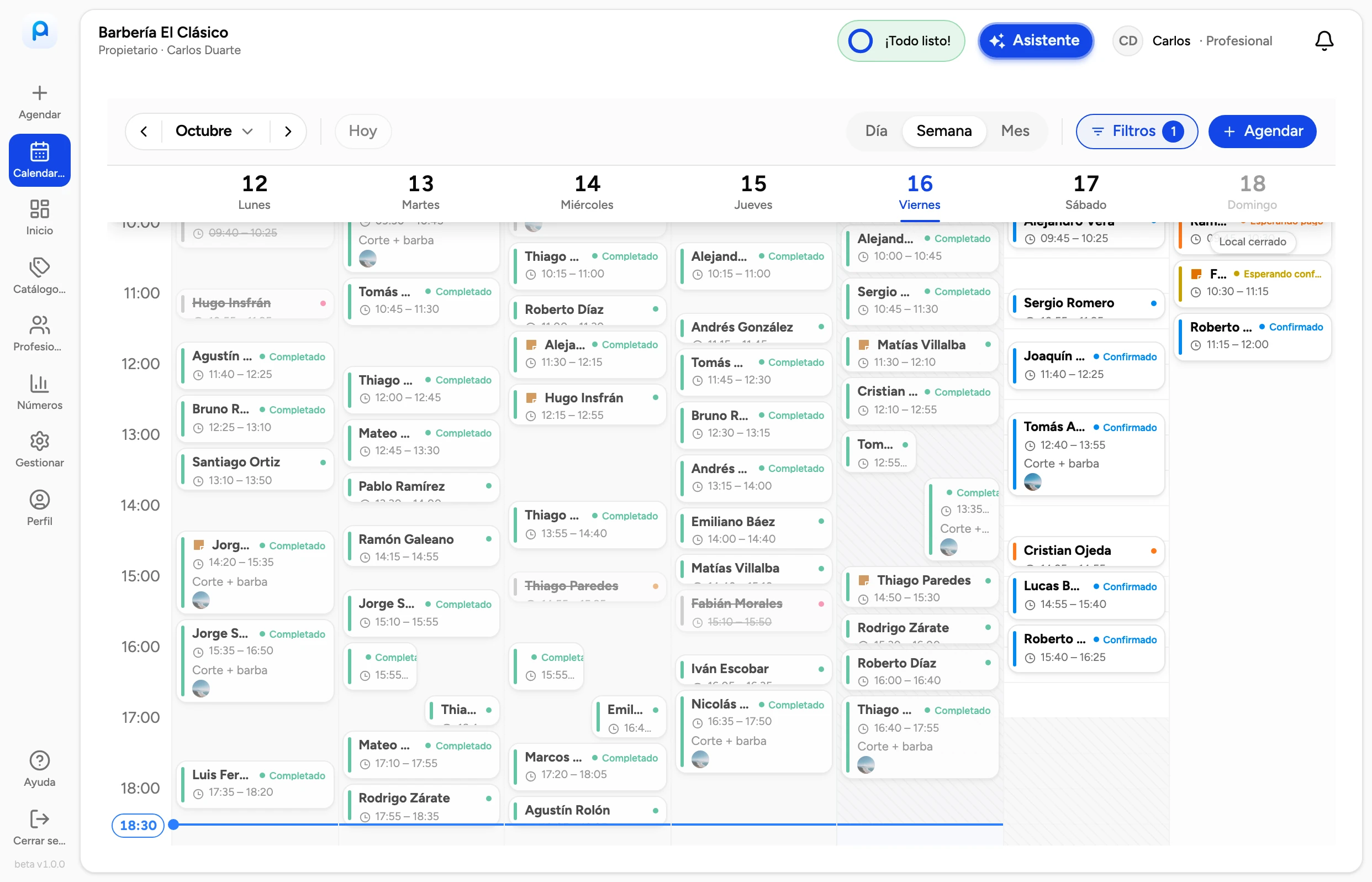Click the Hoy button

point(363,131)
